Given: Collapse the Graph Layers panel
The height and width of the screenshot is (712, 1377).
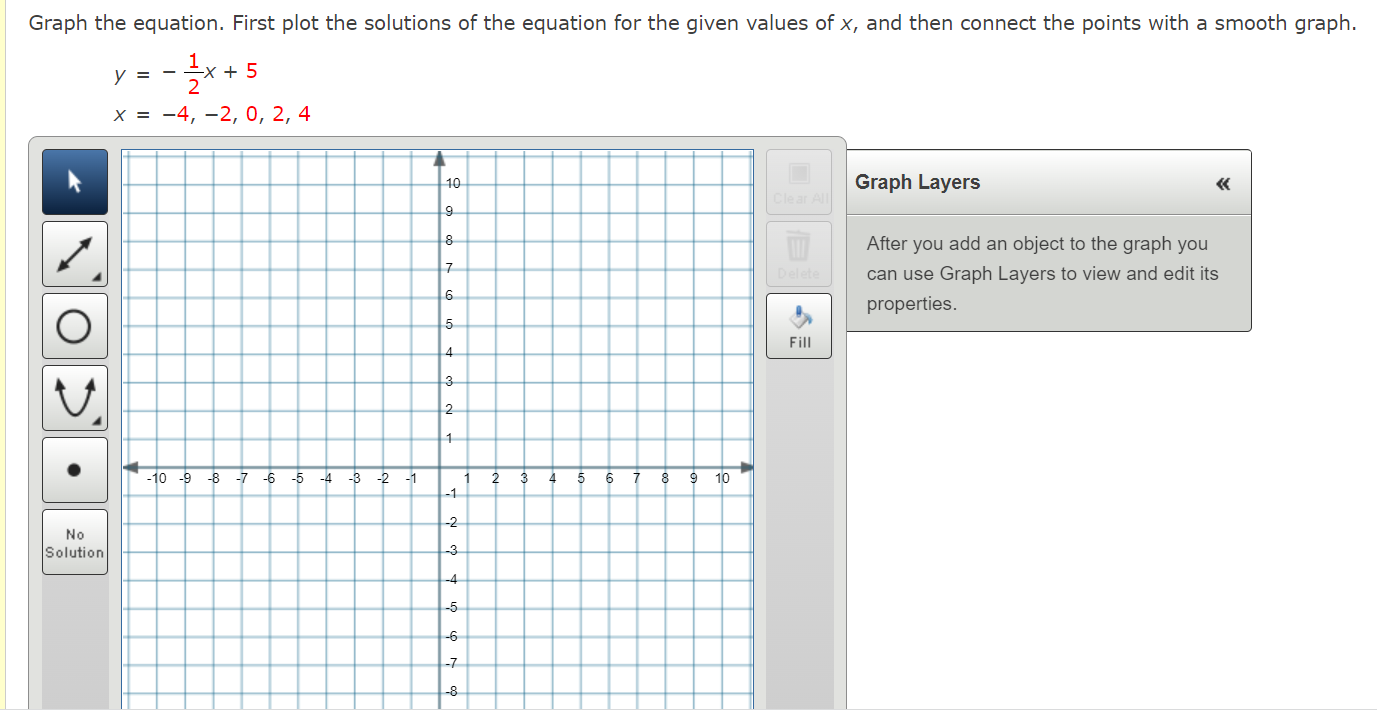Looking at the screenshot, I should [1222, 183].
